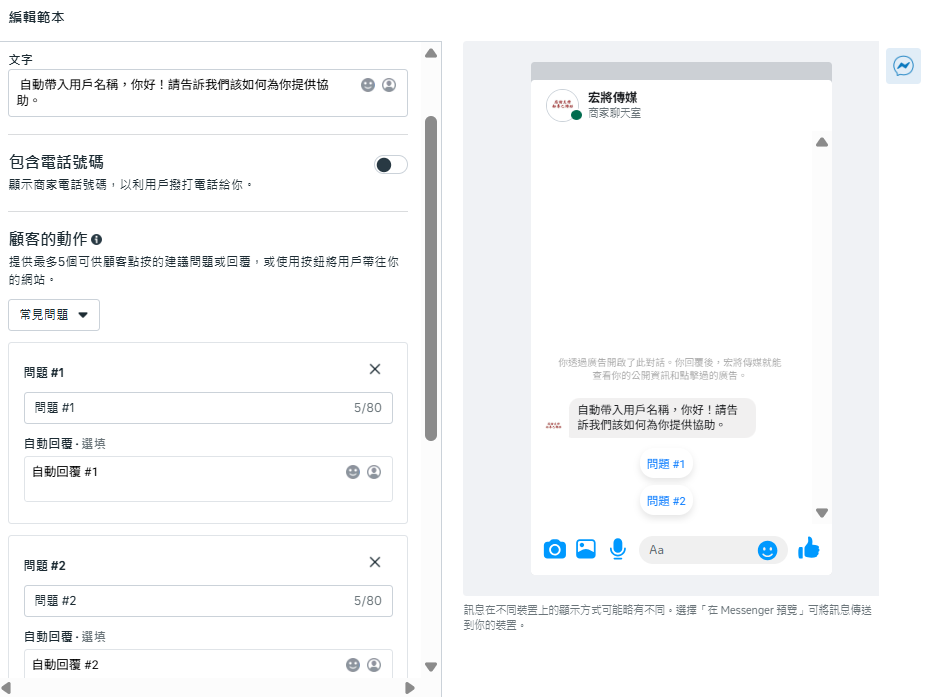Click info icon next to 顧客的動作
This screenshot has height=697, width=928.
[x=96, y=240]
